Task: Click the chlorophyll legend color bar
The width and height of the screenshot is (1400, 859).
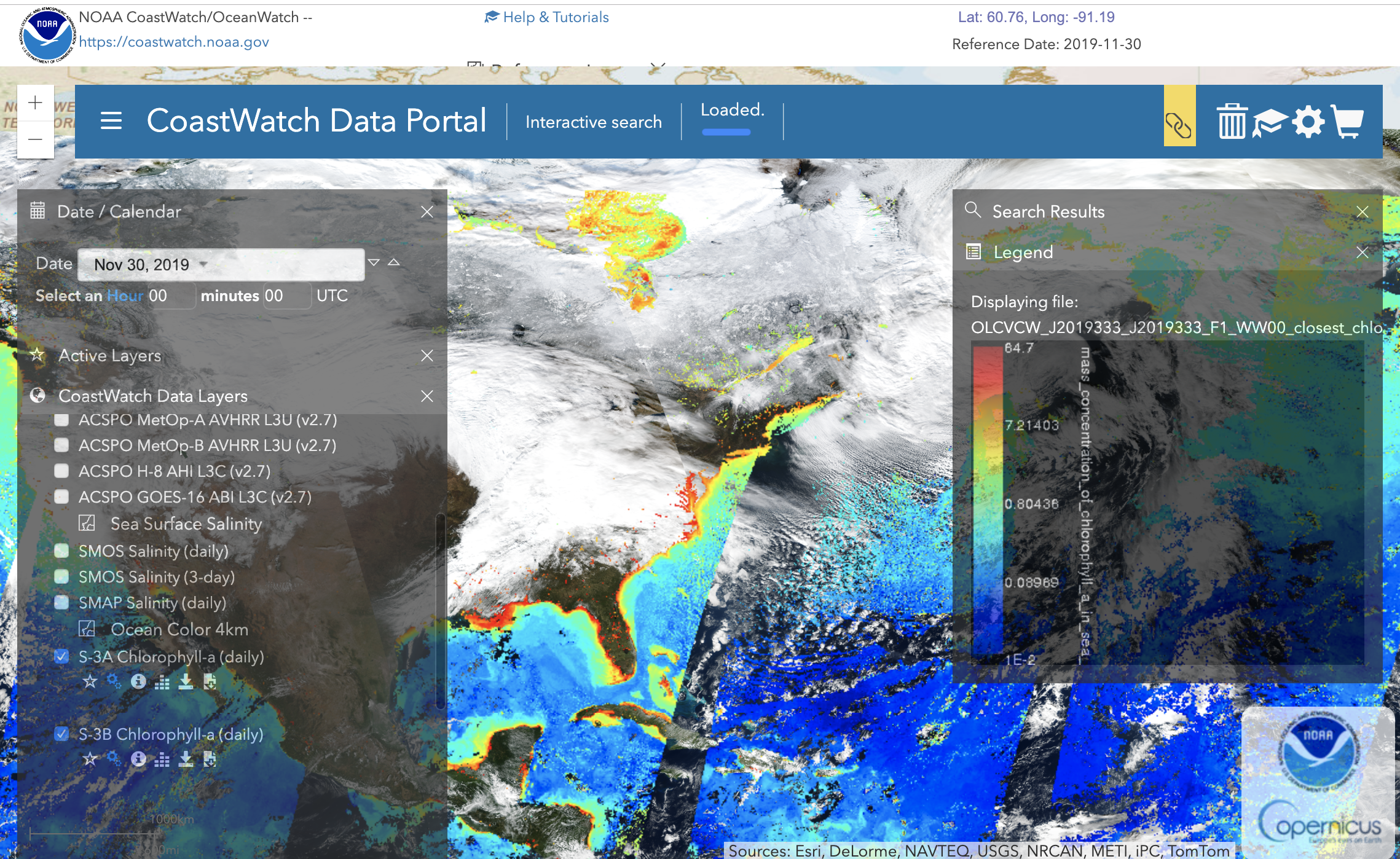Action: pyautogui.click(x=987, y=501)
